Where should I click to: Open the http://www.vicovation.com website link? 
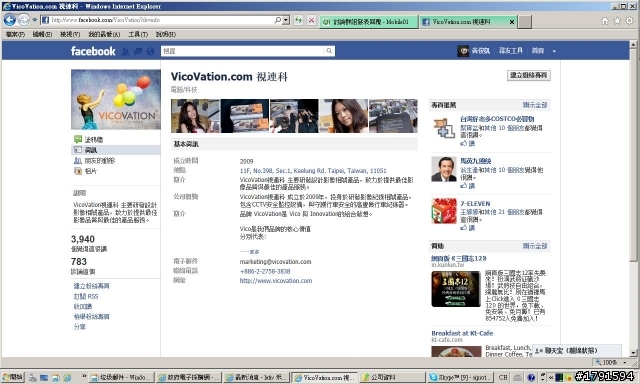pos(276,281)
